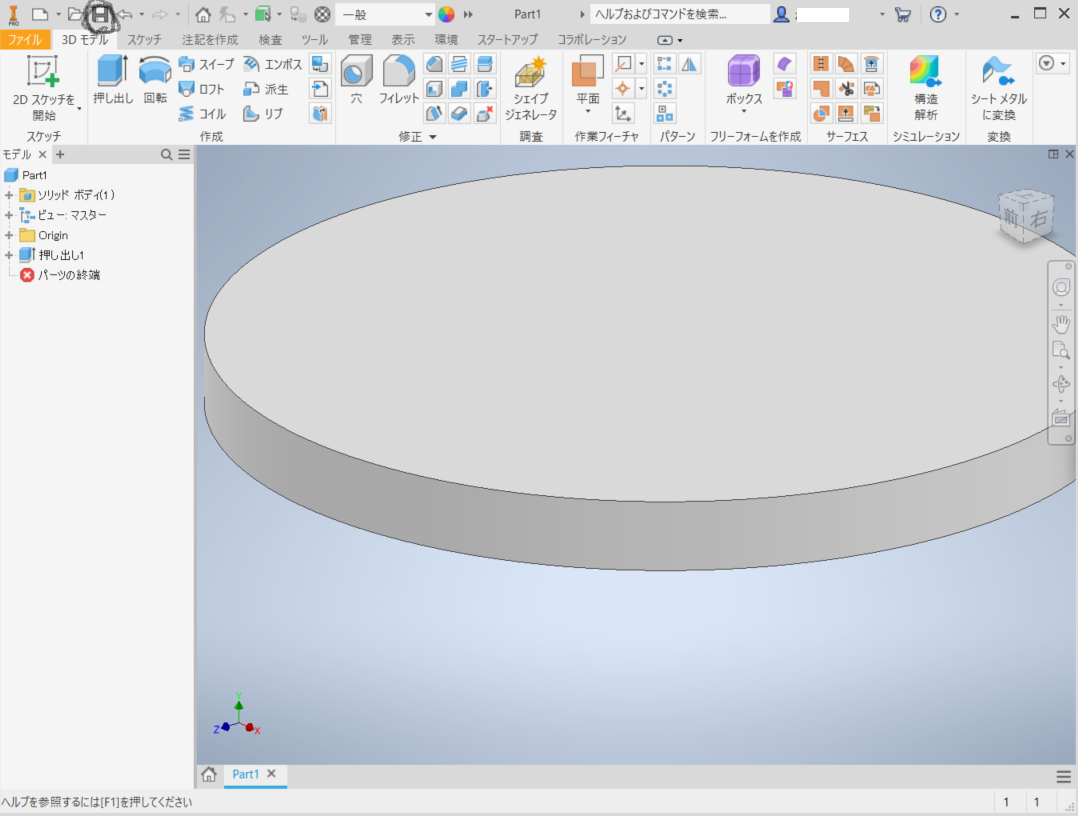Select the 派生 (Derive) tool
Screen dimensions: 1078x816
[266, 89]
